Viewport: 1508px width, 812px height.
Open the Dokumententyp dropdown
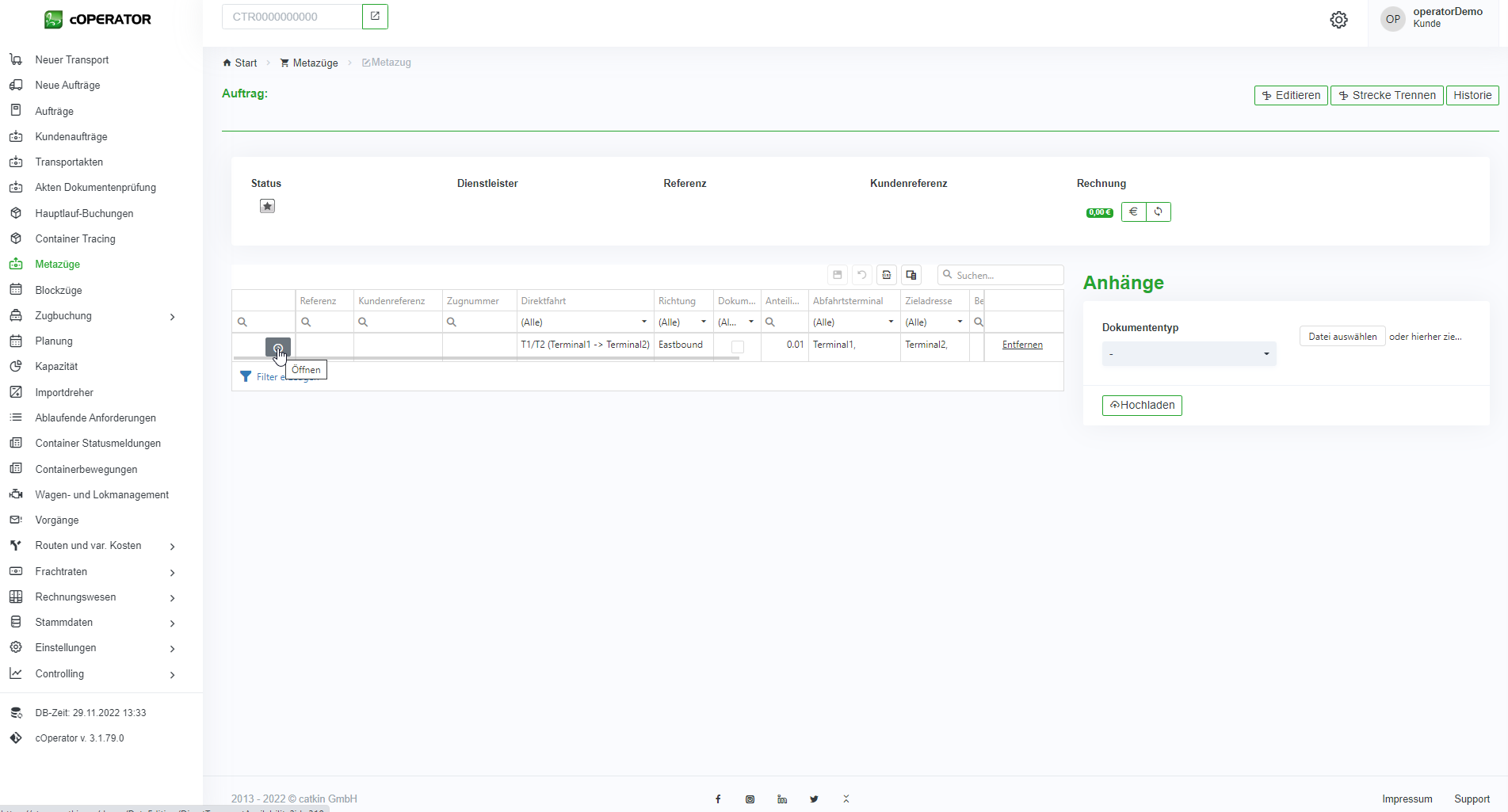click(1189, 353)
